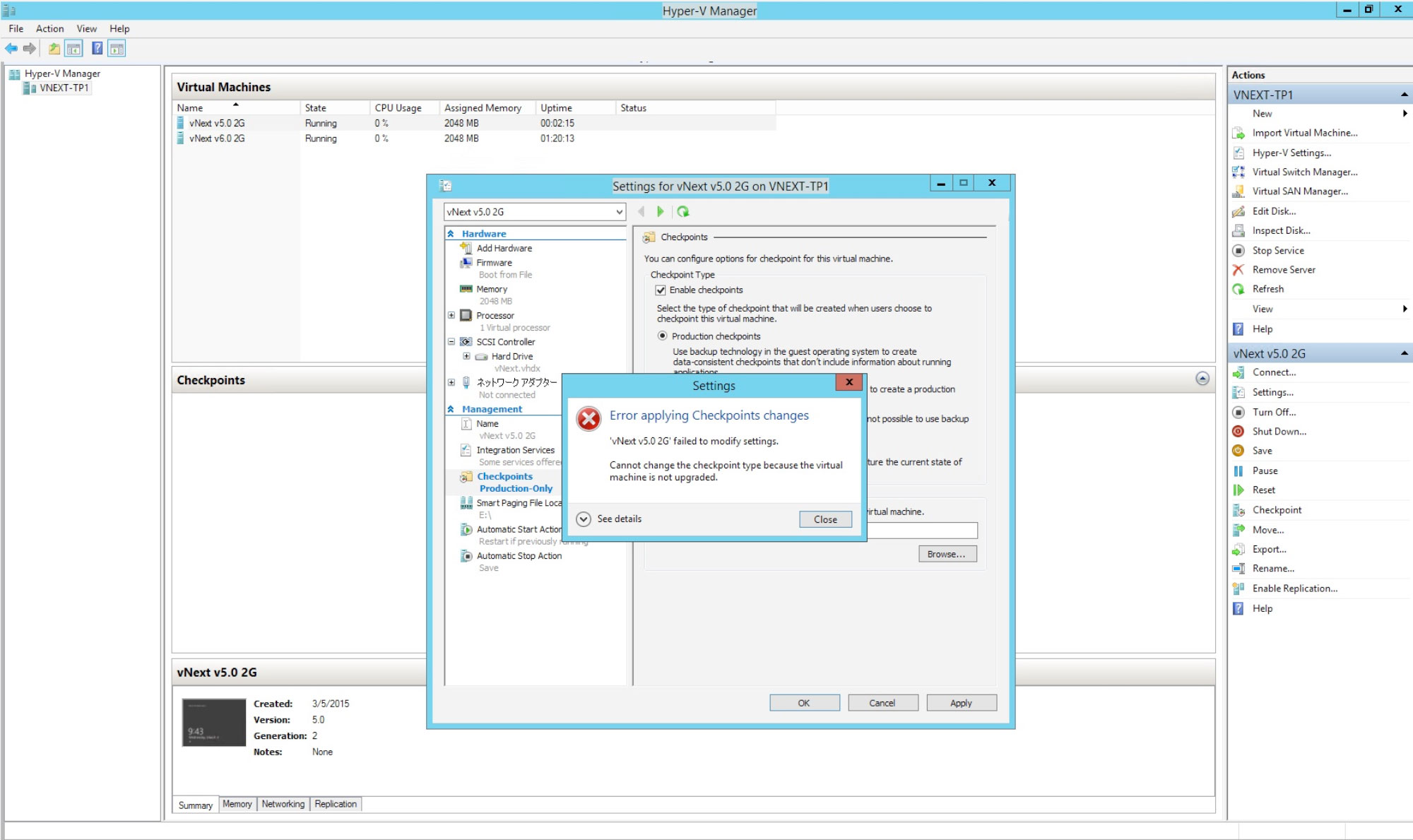The width and height of the screenshot is (1413, 840).
Task: Click Export action
Action: 1269,549
